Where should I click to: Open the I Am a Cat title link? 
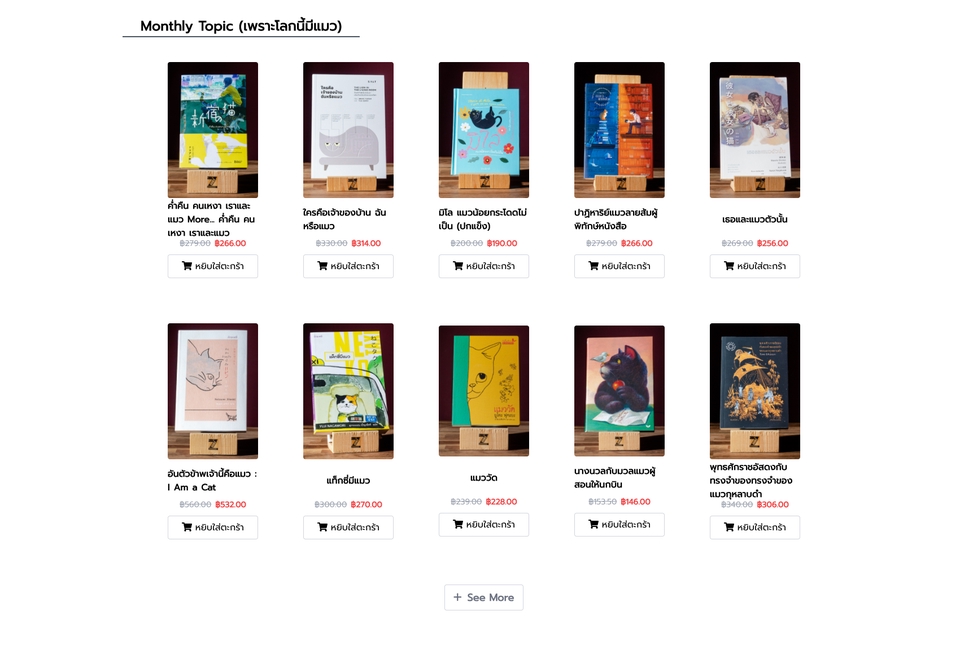(x=212, y=481)
